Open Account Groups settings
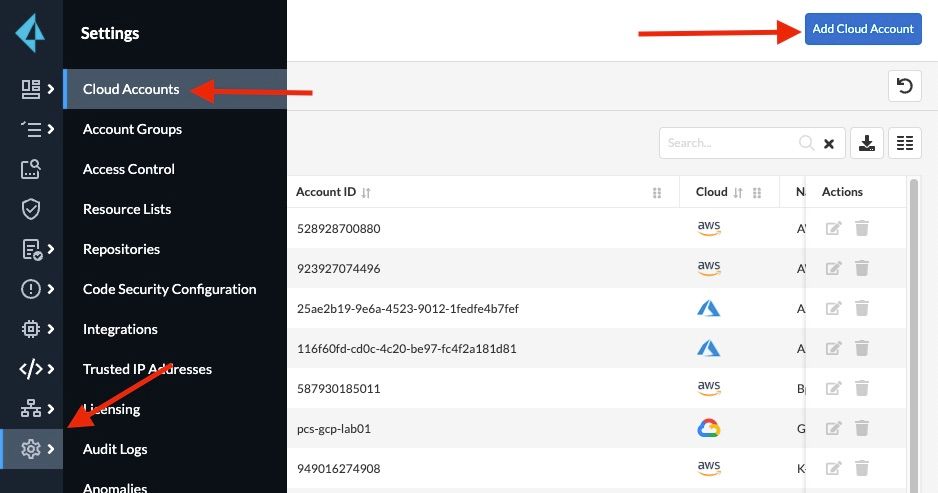This screenshot has width=938, height=493. coord(132,129)
